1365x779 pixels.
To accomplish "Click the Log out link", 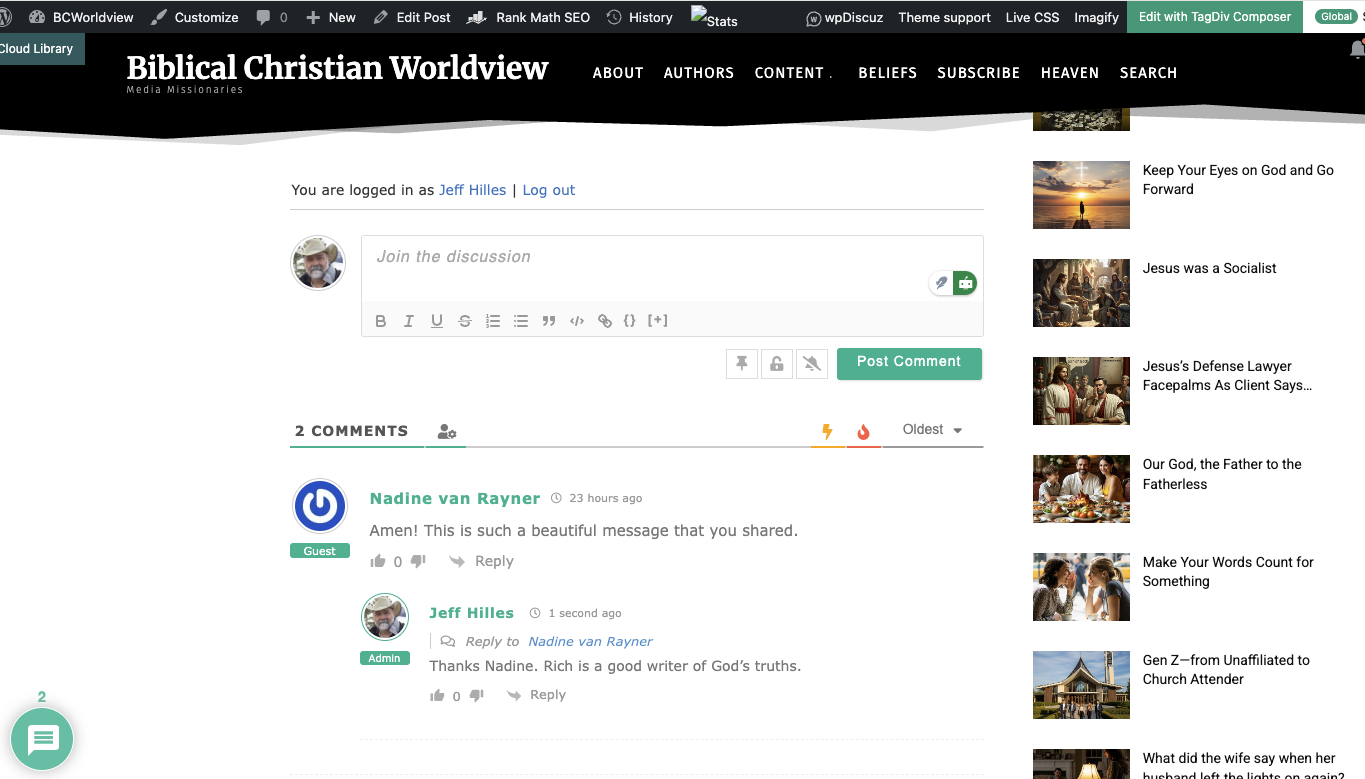I will [x=549, y=190].
